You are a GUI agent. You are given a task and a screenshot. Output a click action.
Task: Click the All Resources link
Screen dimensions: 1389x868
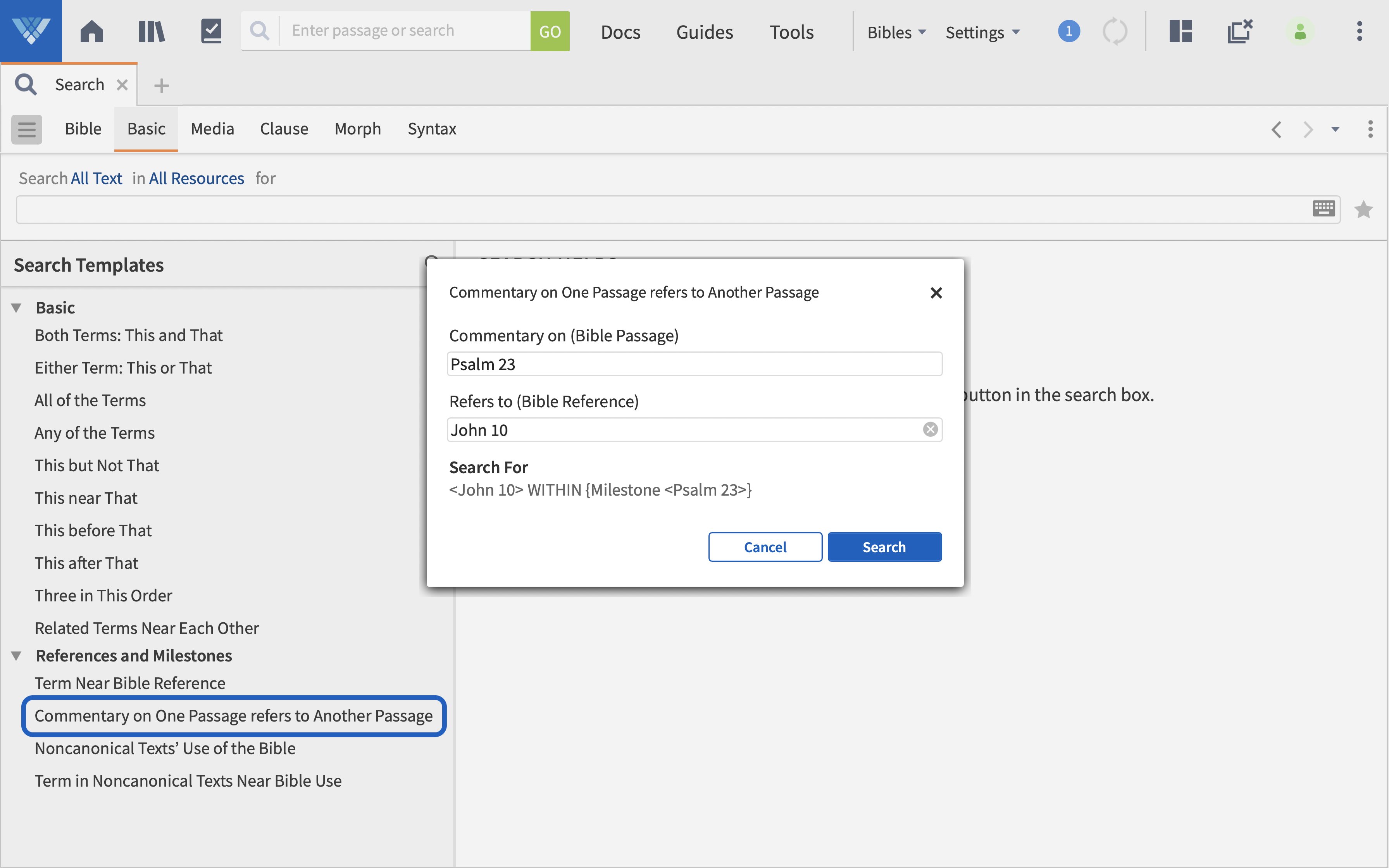point(196,179)
